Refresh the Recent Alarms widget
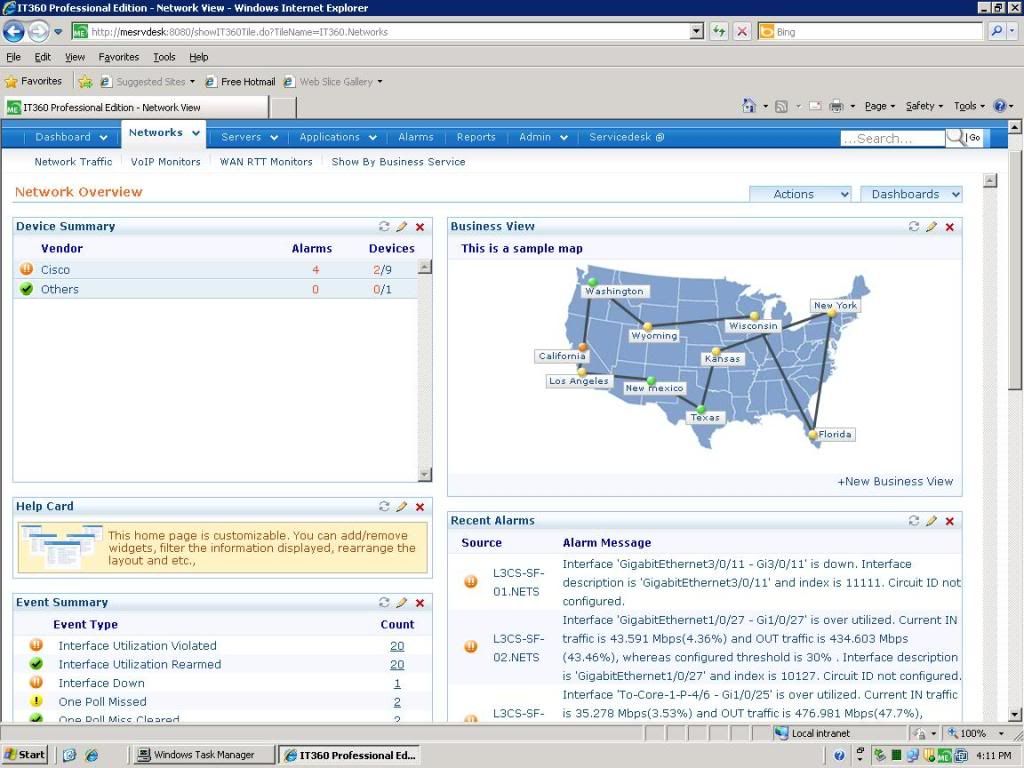The width and height of the screenshot is (1024, 768). point(914,520)
